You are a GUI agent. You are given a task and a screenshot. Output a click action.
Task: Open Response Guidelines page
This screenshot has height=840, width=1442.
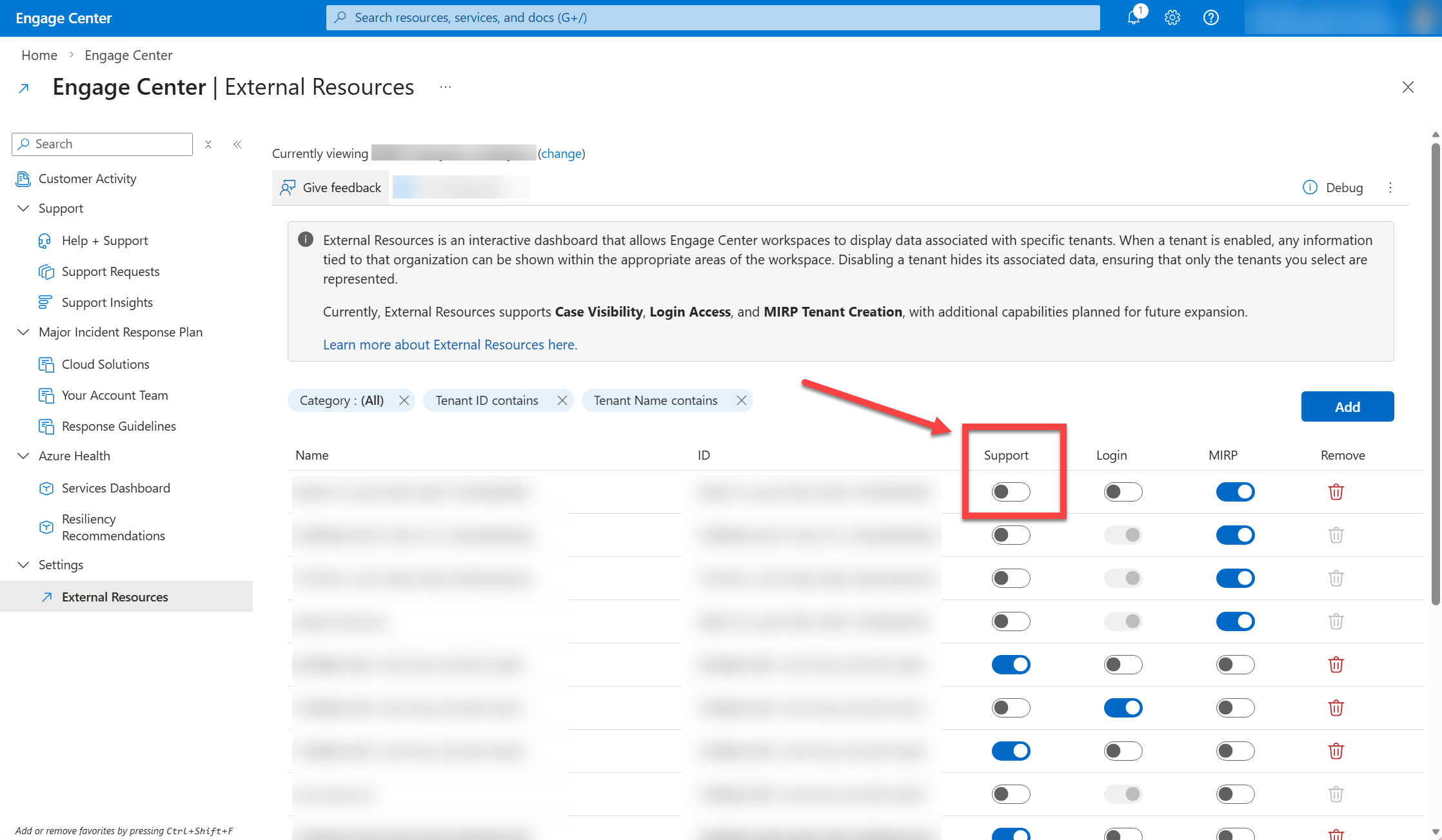119,426
